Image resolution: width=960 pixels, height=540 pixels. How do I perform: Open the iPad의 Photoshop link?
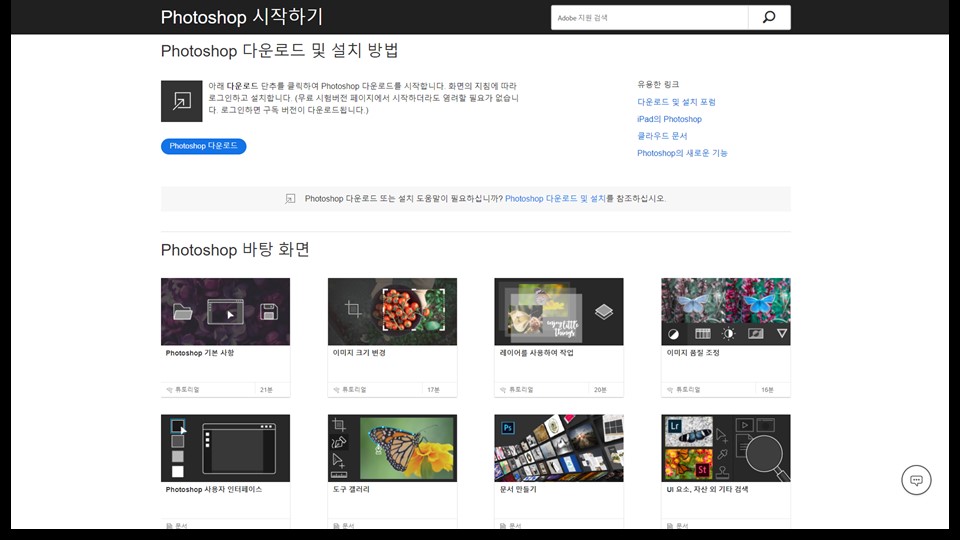(669, 119)
